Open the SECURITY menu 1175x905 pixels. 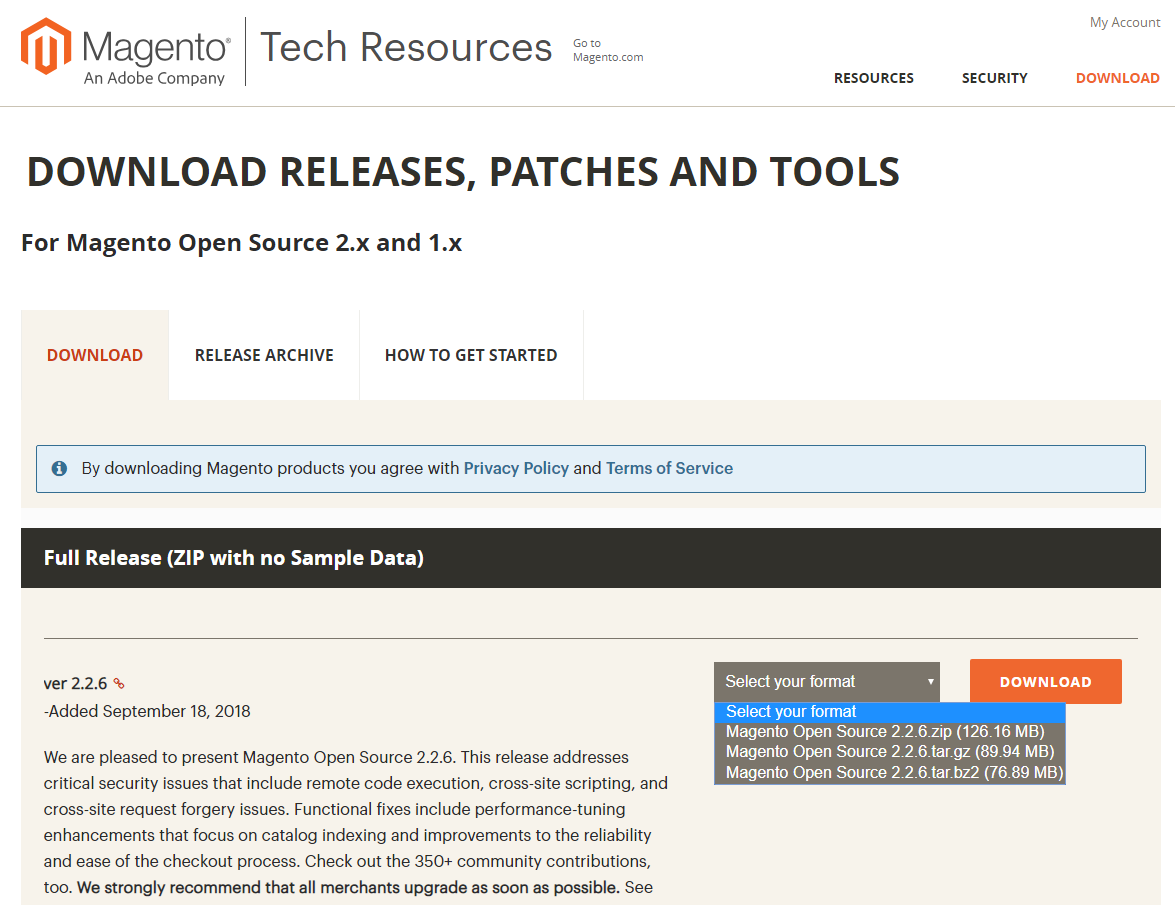coord(994,78)
